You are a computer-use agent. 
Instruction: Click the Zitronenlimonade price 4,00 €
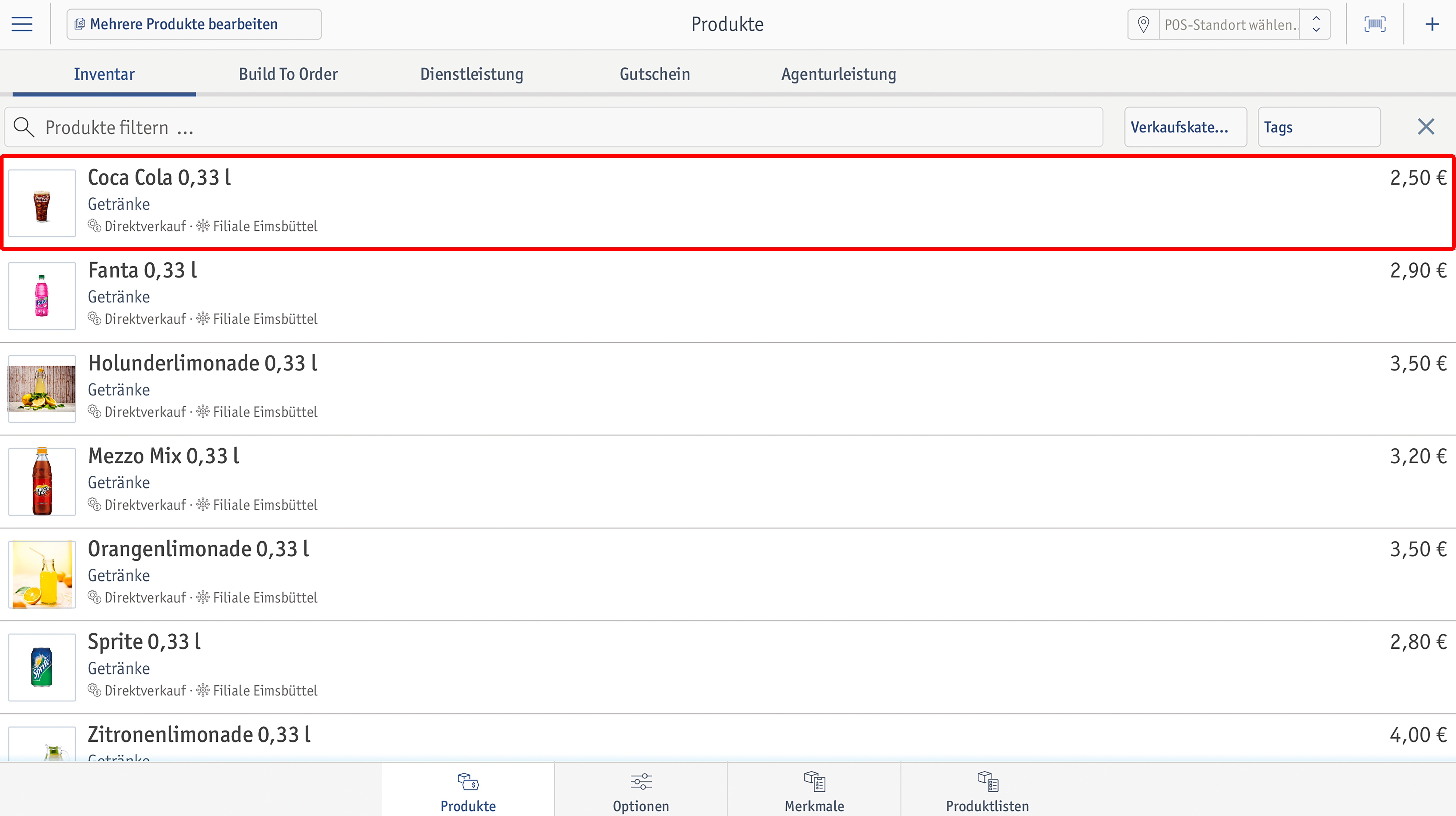1418,735
